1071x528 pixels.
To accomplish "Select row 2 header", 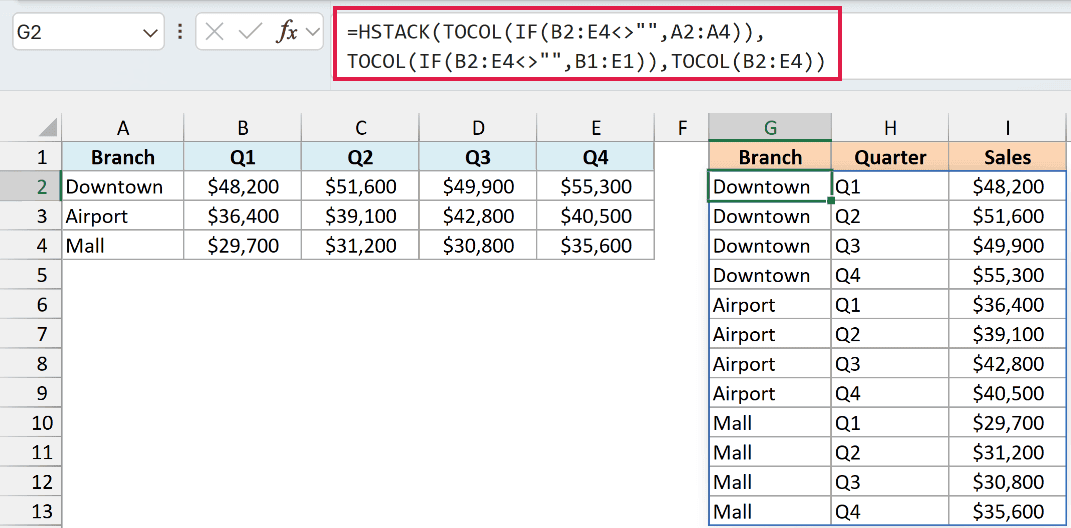I will pos(31,186).
